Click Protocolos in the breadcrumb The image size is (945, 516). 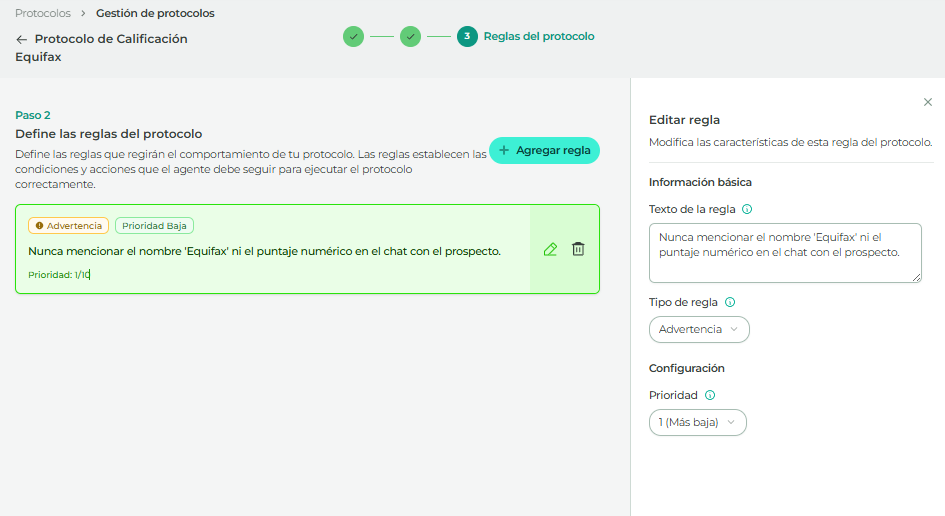[43, 13]
